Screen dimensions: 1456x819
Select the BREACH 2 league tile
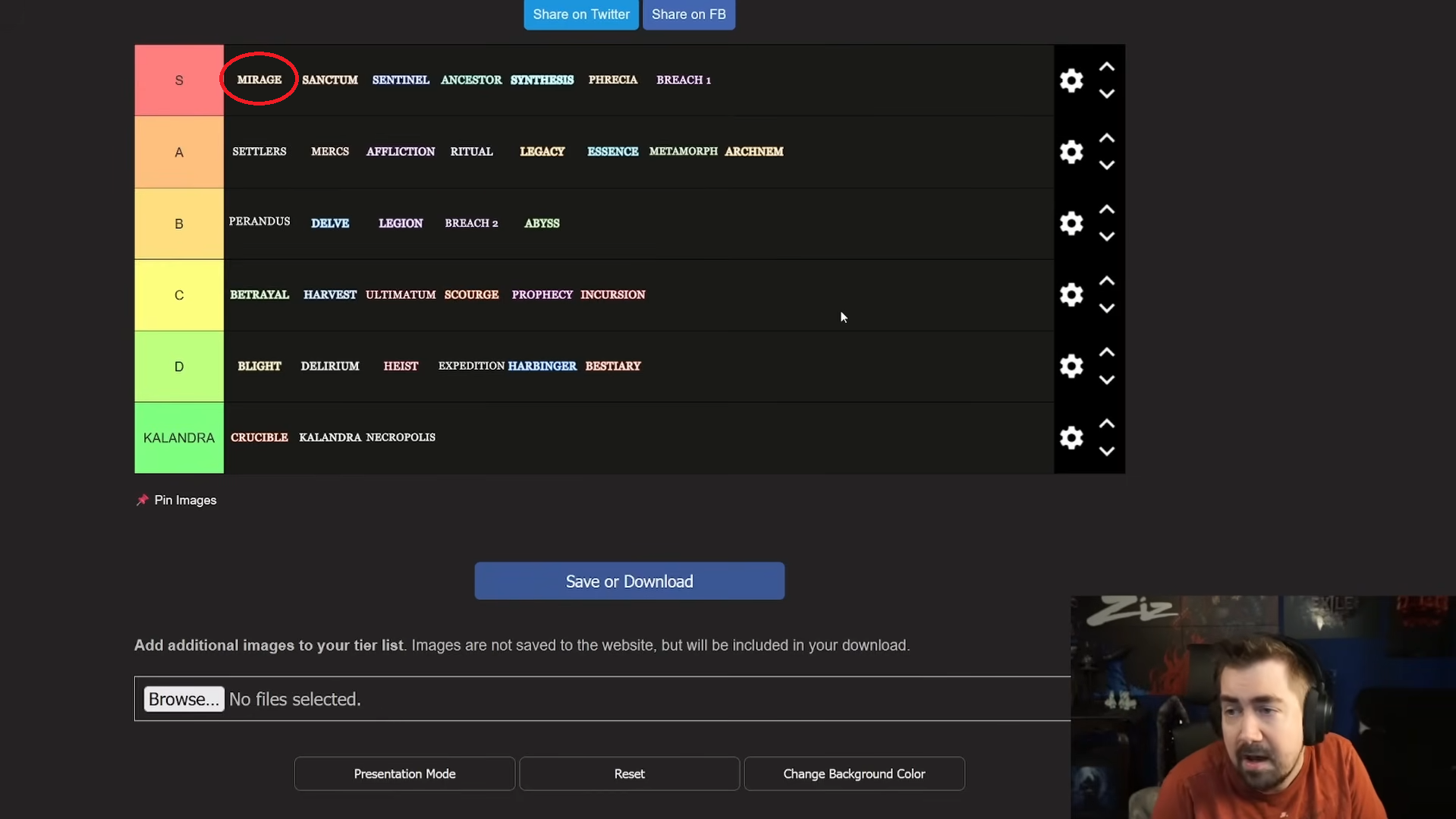click(x=471, y=223)
